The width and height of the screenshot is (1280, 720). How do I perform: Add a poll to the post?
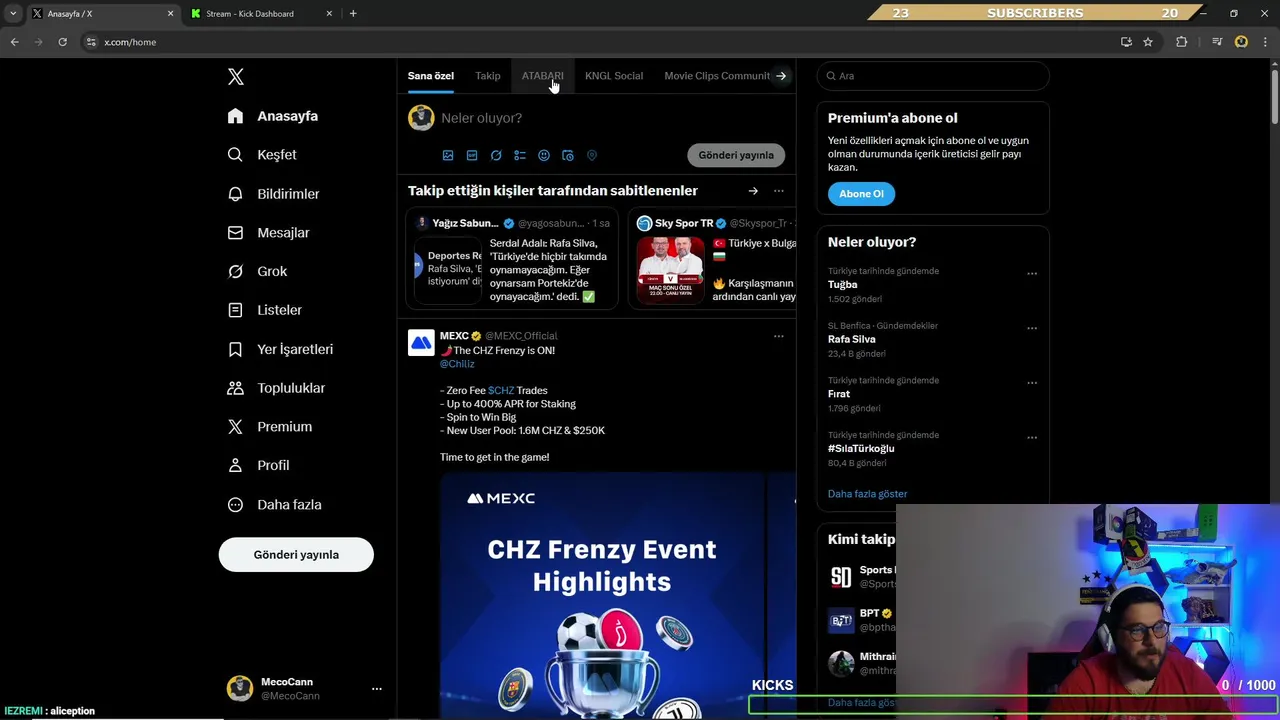point(520,156)
